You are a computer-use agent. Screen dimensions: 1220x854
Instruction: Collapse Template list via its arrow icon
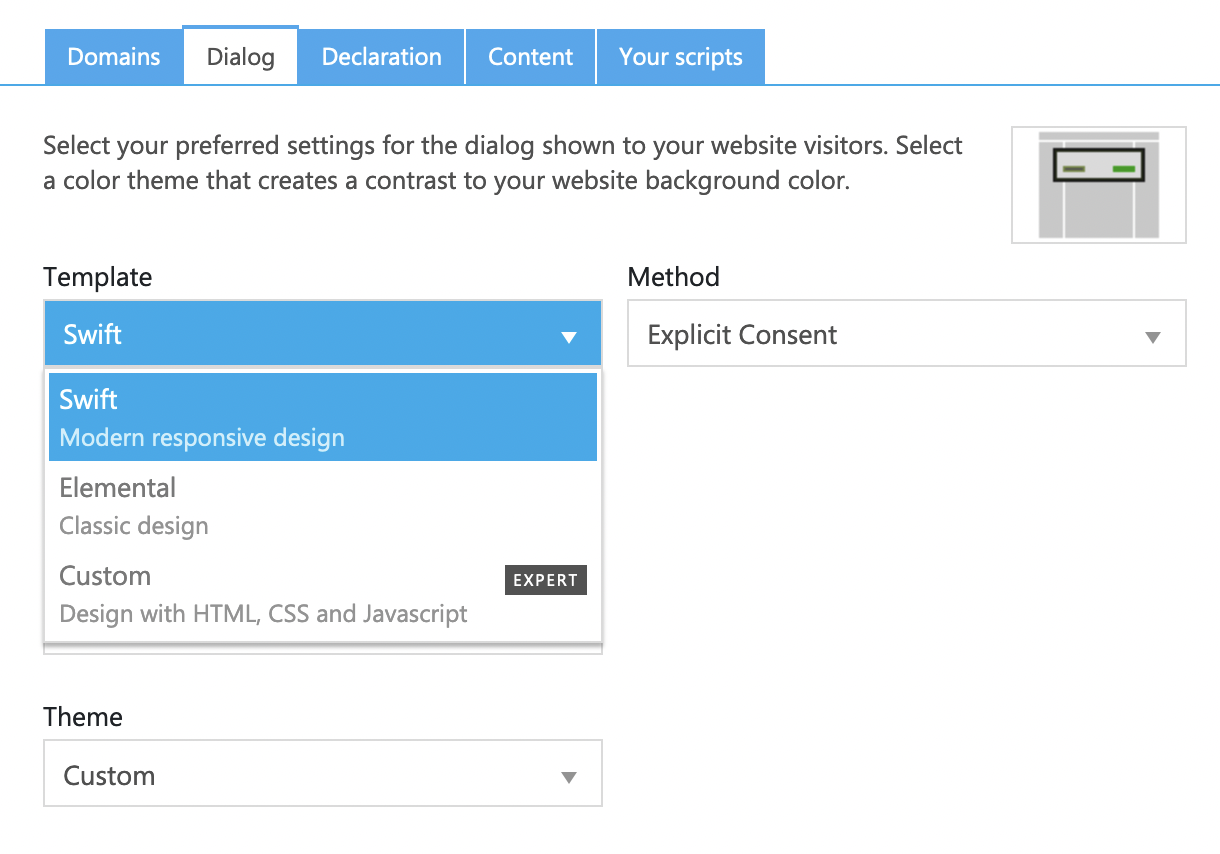pyautogui.click(x=569, y=337)
